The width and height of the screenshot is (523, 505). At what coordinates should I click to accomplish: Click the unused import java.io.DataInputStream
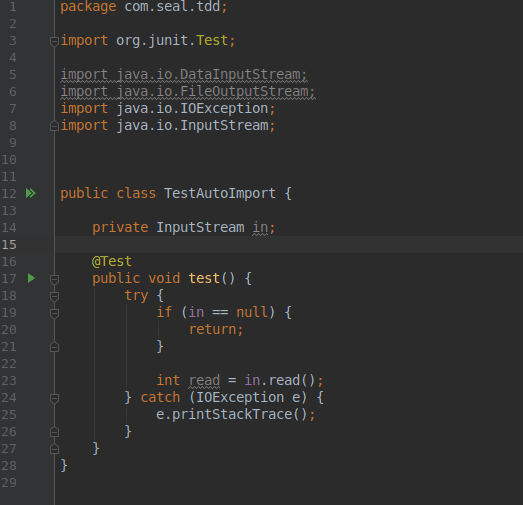coord(183,75)
